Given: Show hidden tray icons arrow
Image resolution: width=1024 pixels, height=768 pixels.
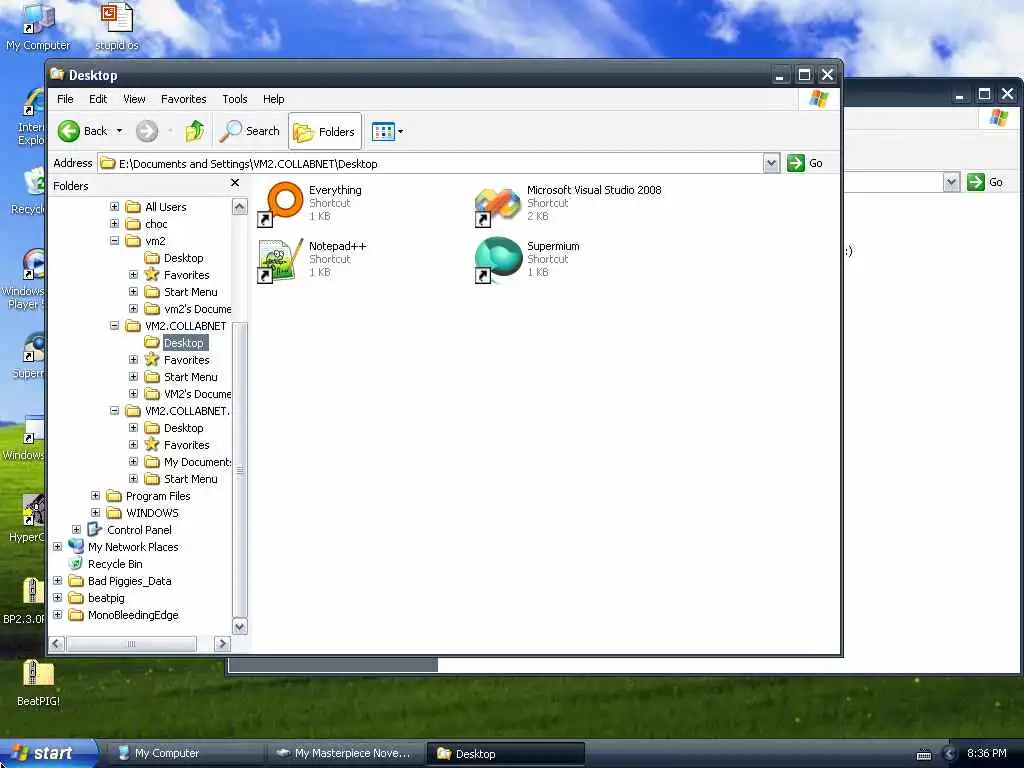Looking at the screenshot, I should click(949, 754).
